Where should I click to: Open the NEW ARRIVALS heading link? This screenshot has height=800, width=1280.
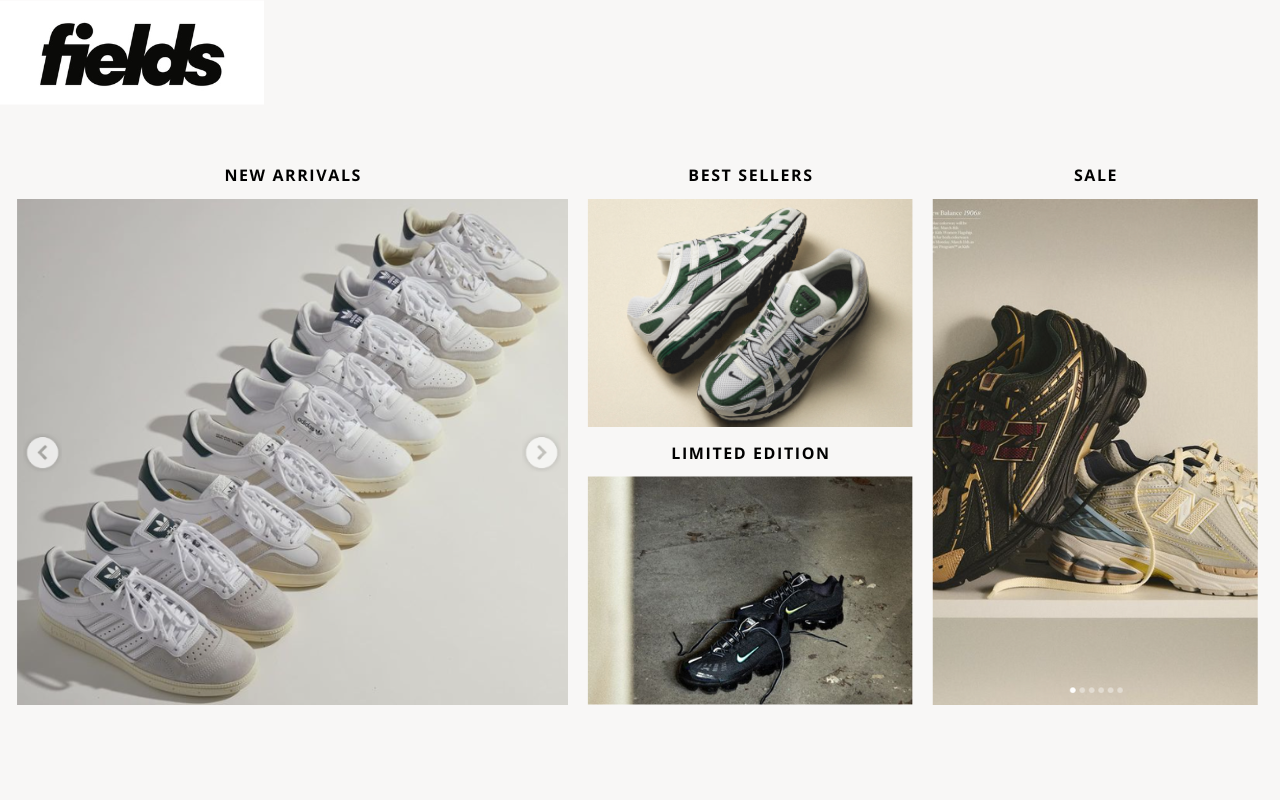(293, 175)
